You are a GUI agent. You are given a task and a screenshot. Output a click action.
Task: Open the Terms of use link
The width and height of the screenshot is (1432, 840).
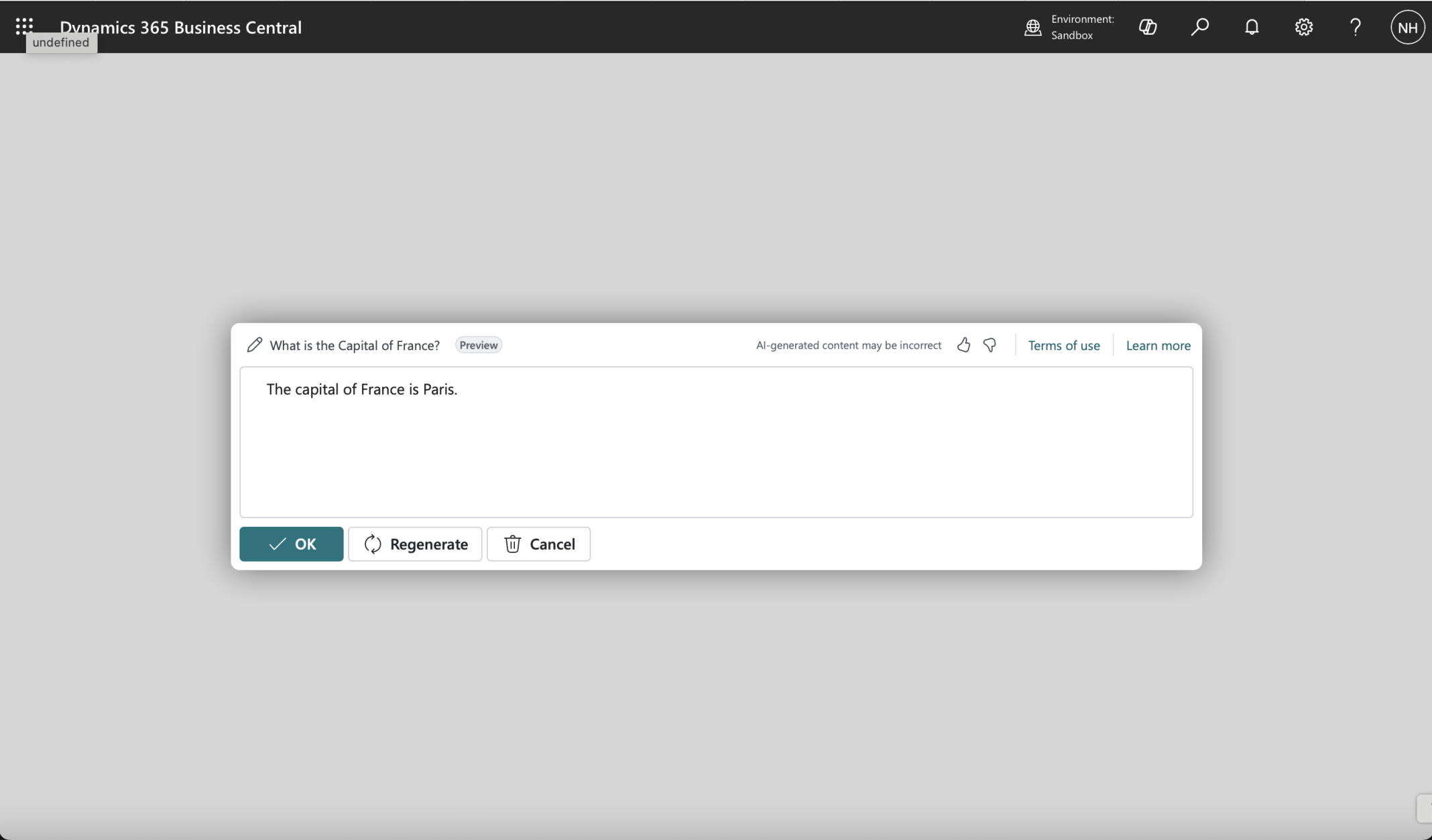1063,345
